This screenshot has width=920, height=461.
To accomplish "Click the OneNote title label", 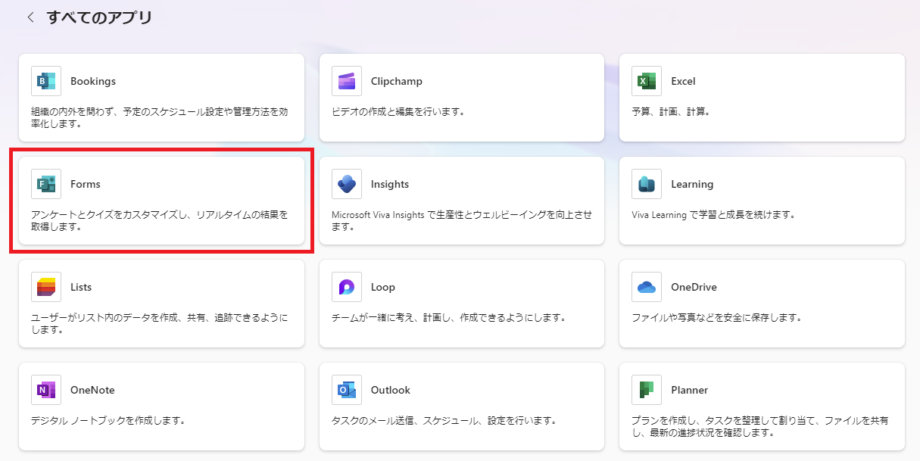I will [92, 390].
